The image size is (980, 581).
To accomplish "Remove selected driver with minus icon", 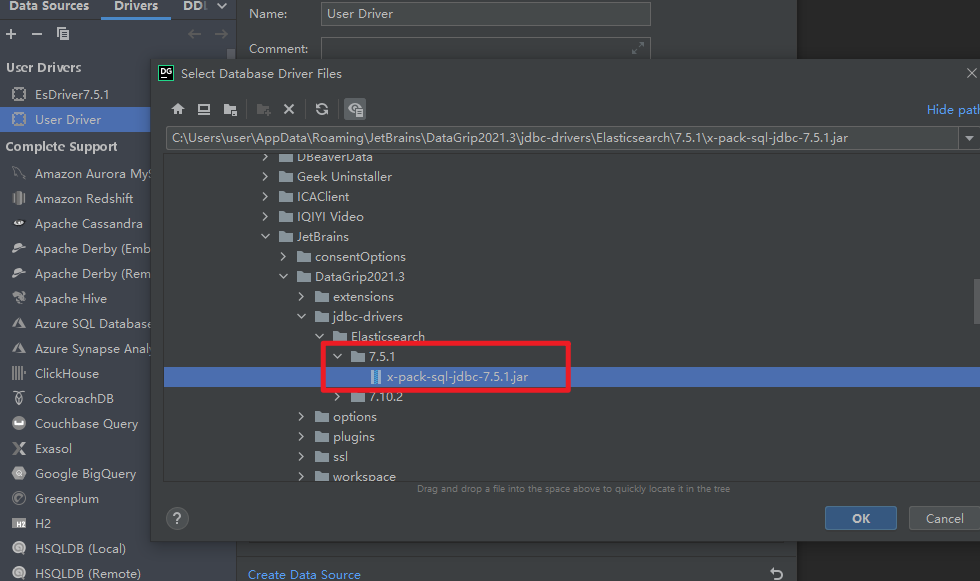I will click(37, 34).
